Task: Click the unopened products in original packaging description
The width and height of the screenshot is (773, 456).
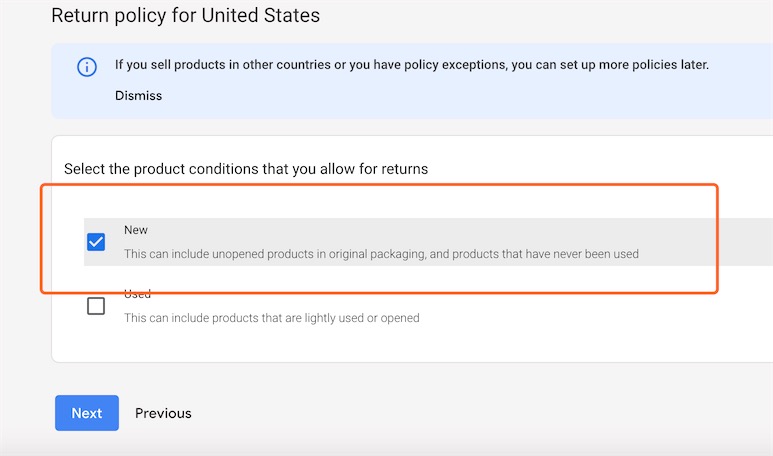Action: [381, 254]
